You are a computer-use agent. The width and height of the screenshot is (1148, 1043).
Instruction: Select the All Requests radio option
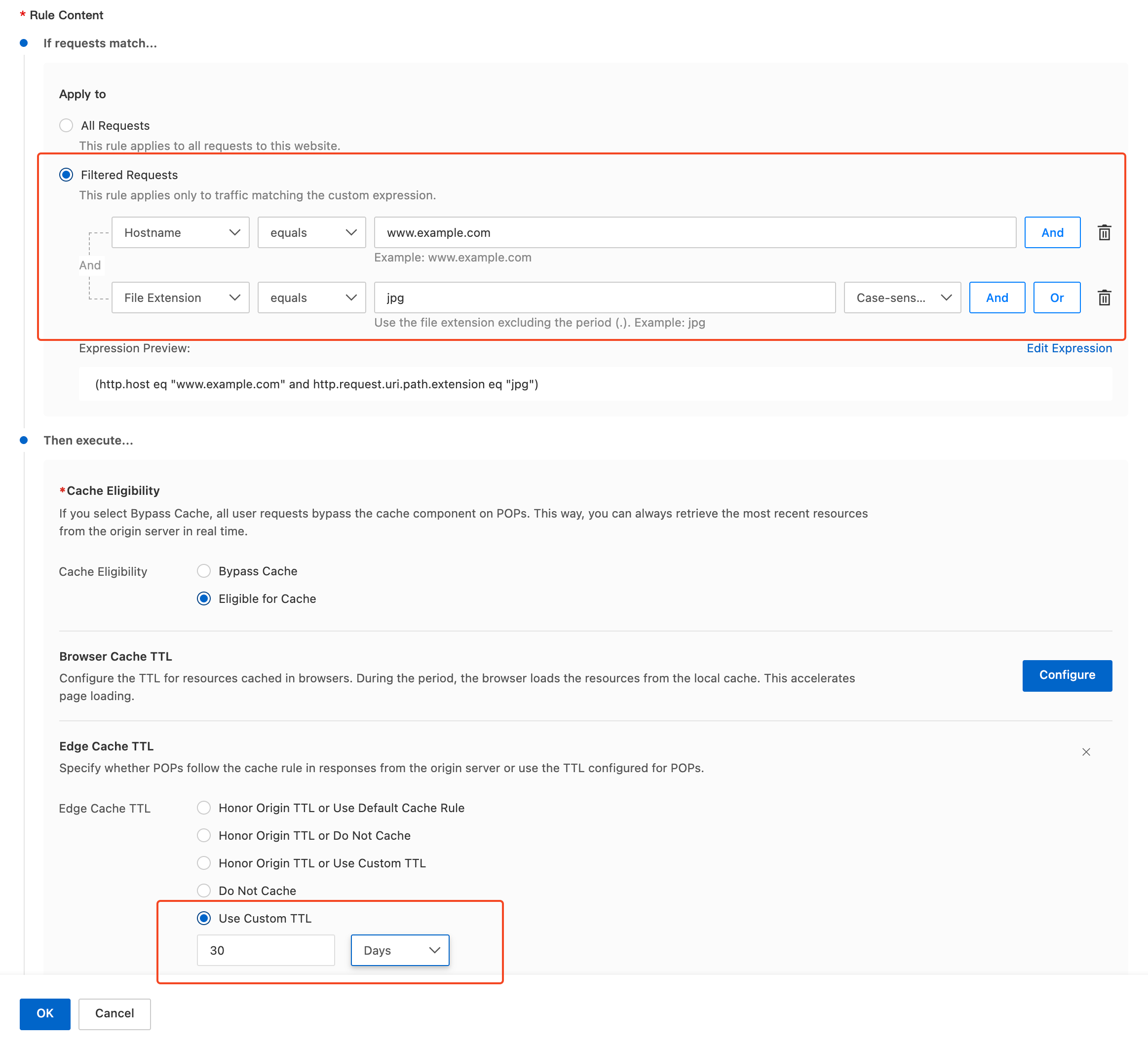coord(66,125)
